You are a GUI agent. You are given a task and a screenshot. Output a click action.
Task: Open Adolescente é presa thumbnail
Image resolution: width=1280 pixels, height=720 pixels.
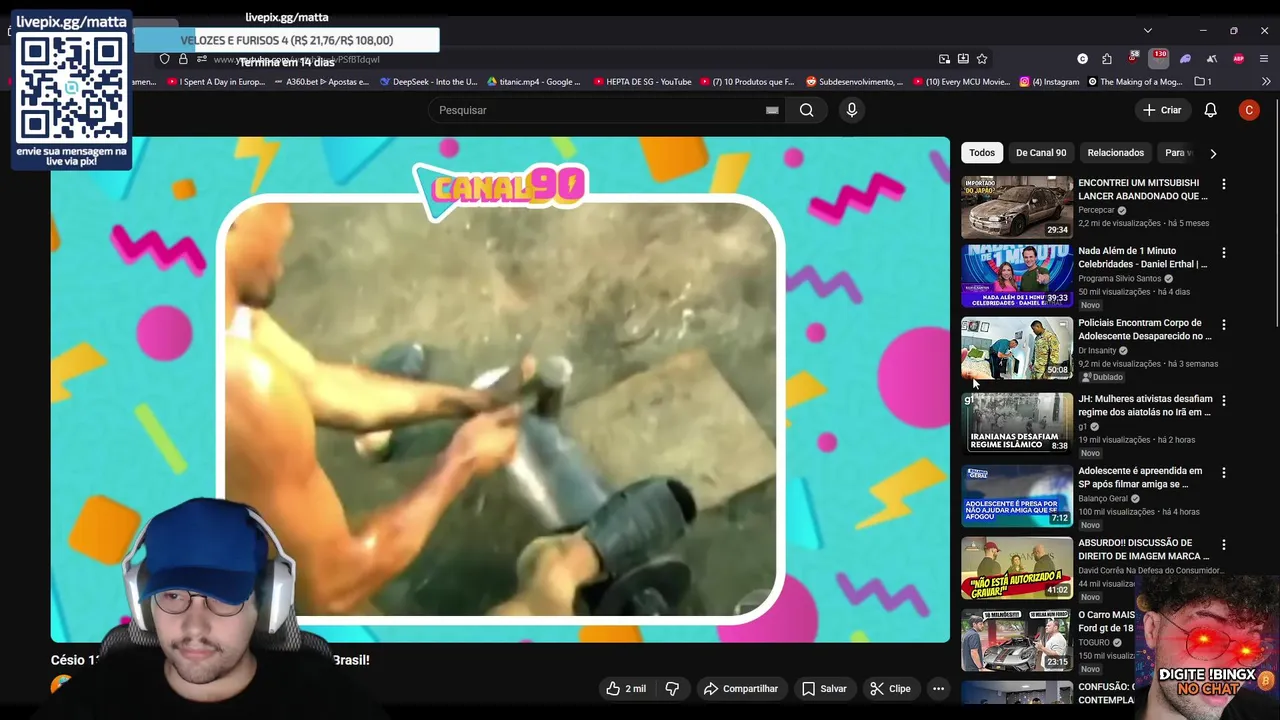tap(1017, 495)
